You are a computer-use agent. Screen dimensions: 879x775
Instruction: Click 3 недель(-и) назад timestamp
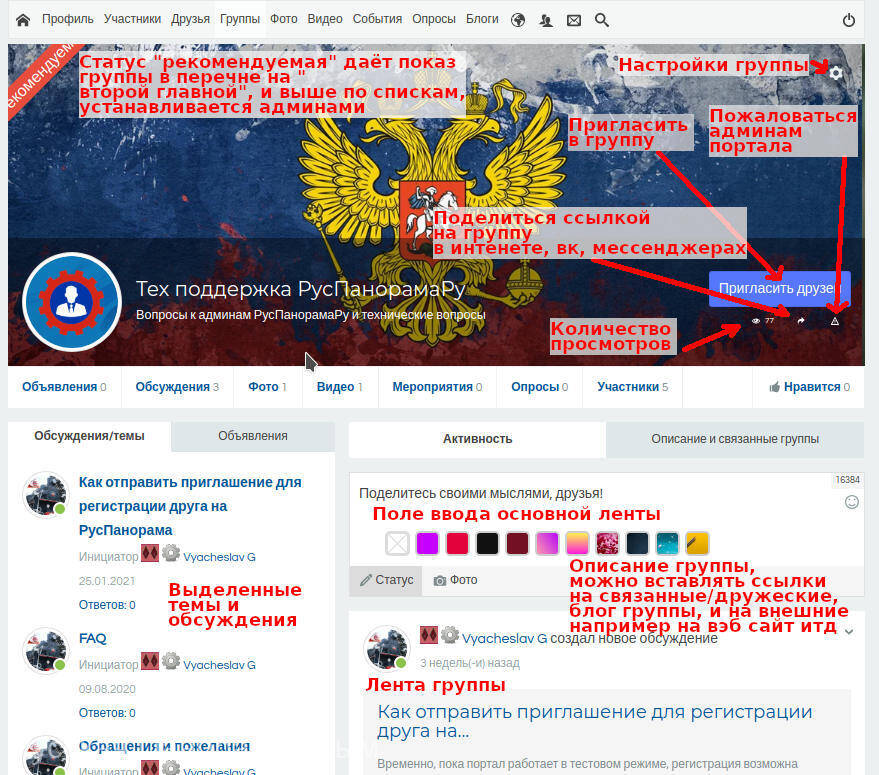coord(470,663)
